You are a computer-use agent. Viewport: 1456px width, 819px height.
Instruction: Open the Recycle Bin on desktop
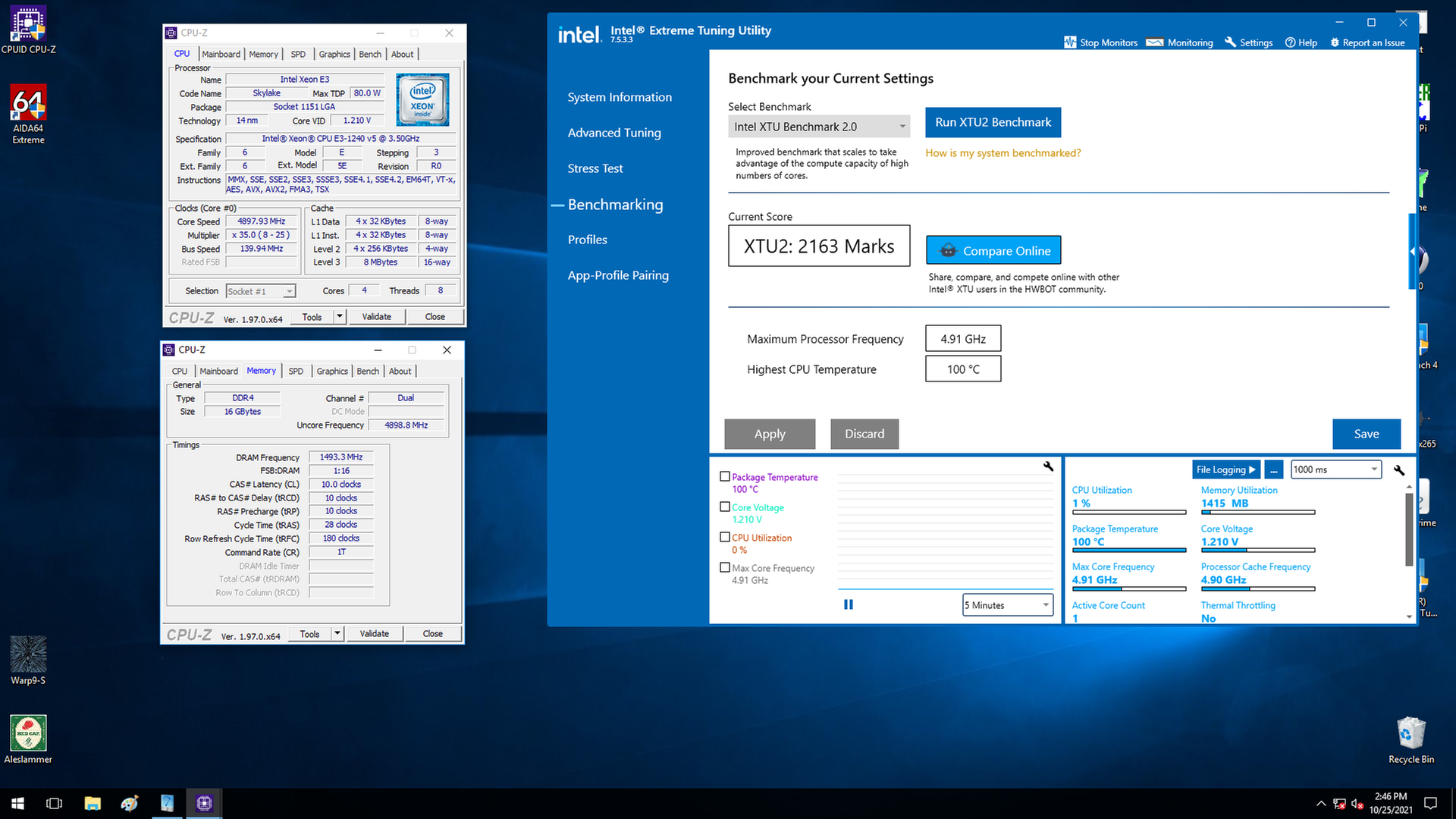[x=1410, y=739]
